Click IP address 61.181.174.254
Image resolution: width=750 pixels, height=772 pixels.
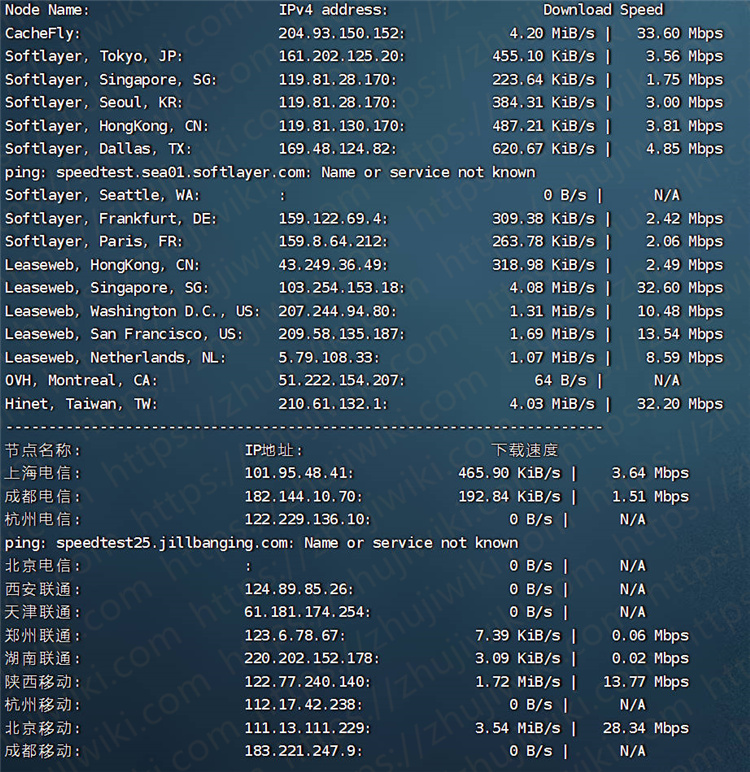pos(307,612)
